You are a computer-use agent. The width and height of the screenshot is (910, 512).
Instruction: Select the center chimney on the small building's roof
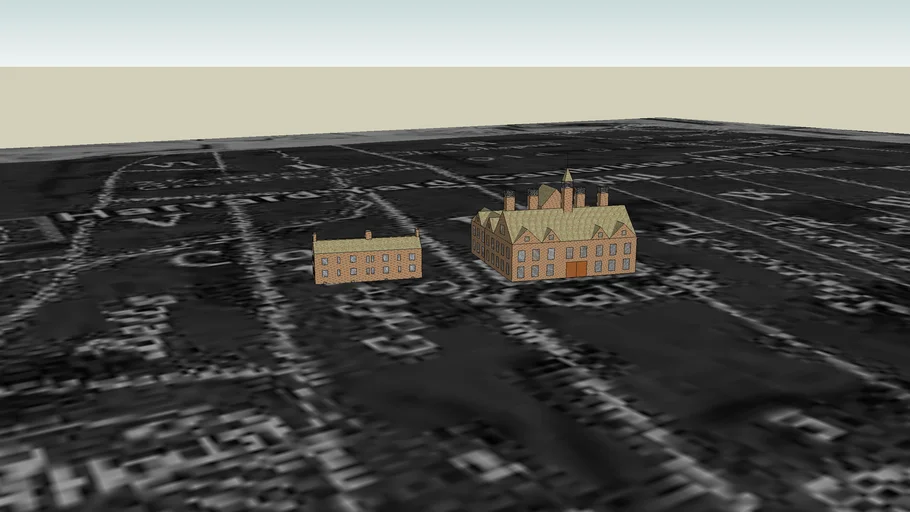point(368,235)
